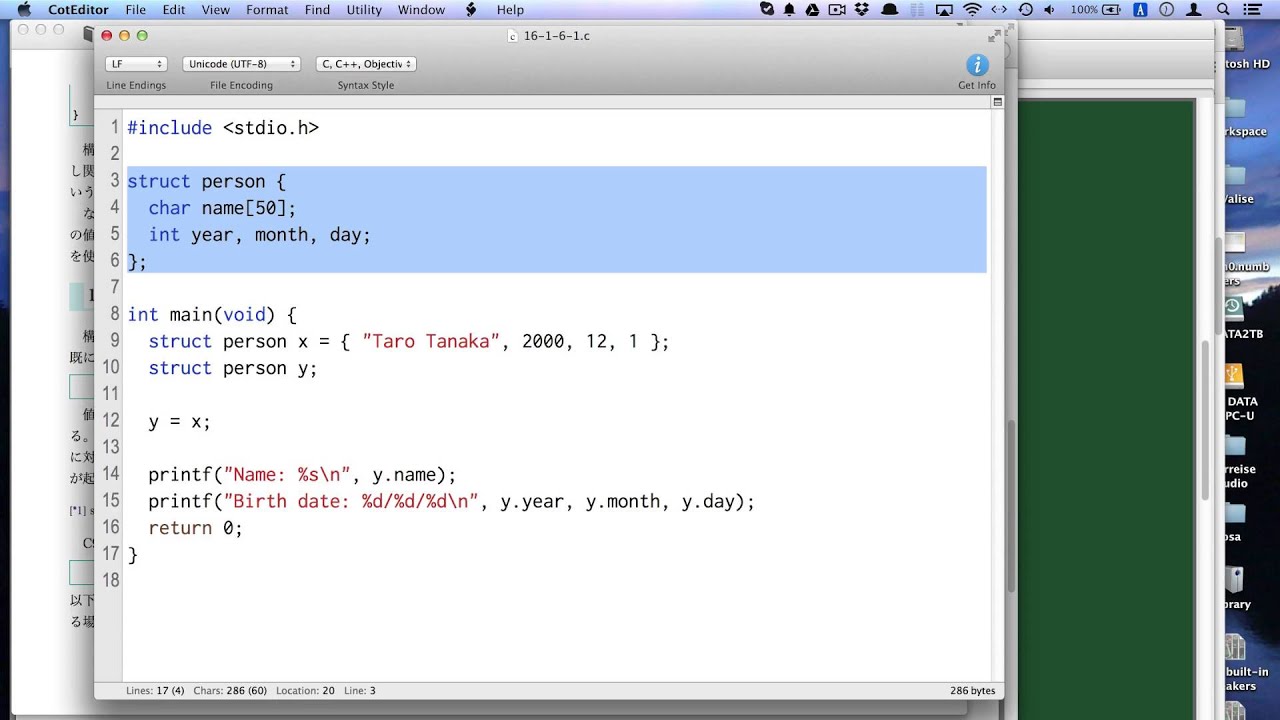Click the "Birth date" printf format string
1280x720 pixels.
(351, 501)
